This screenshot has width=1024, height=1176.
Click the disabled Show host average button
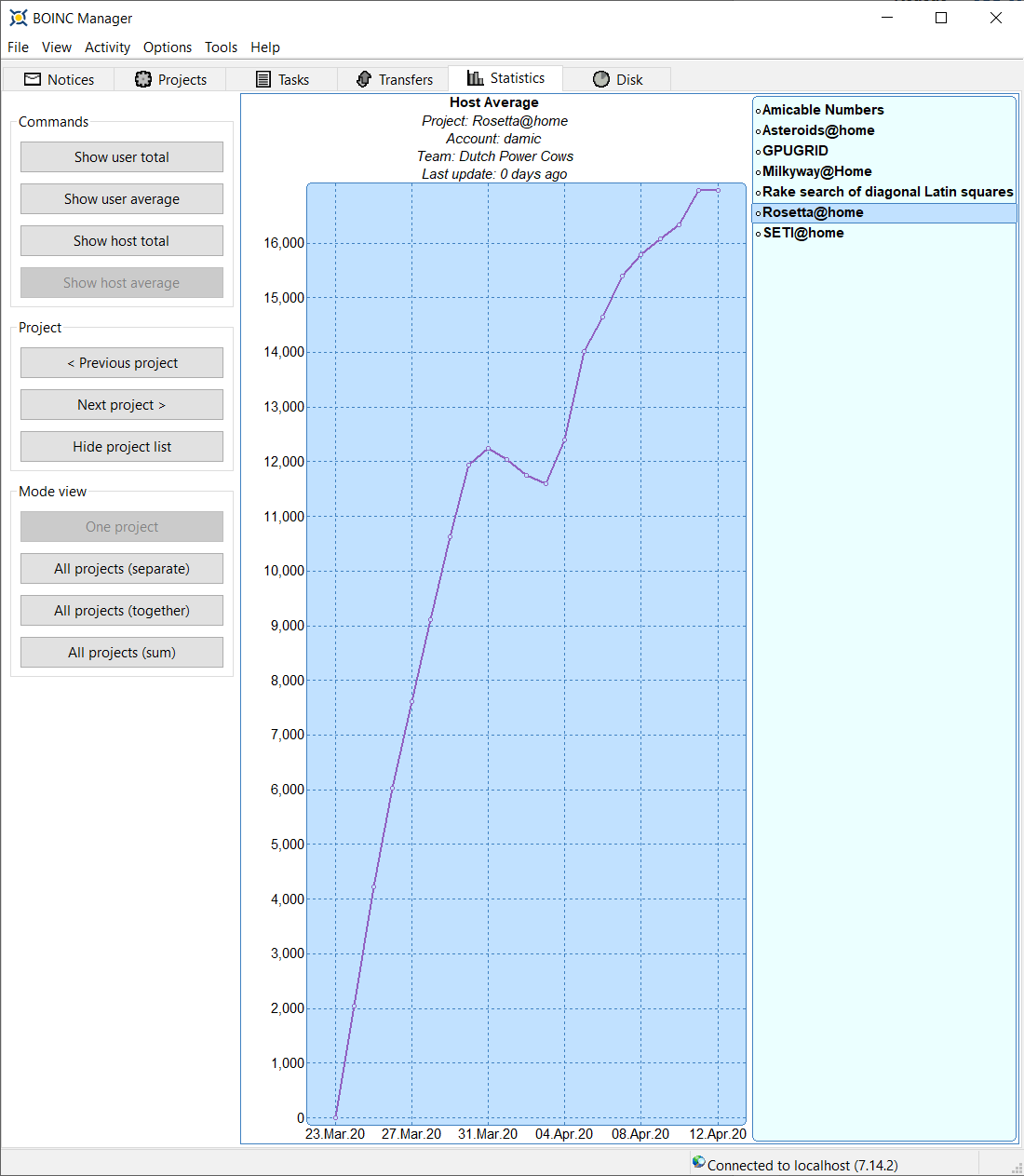[122, 283]
